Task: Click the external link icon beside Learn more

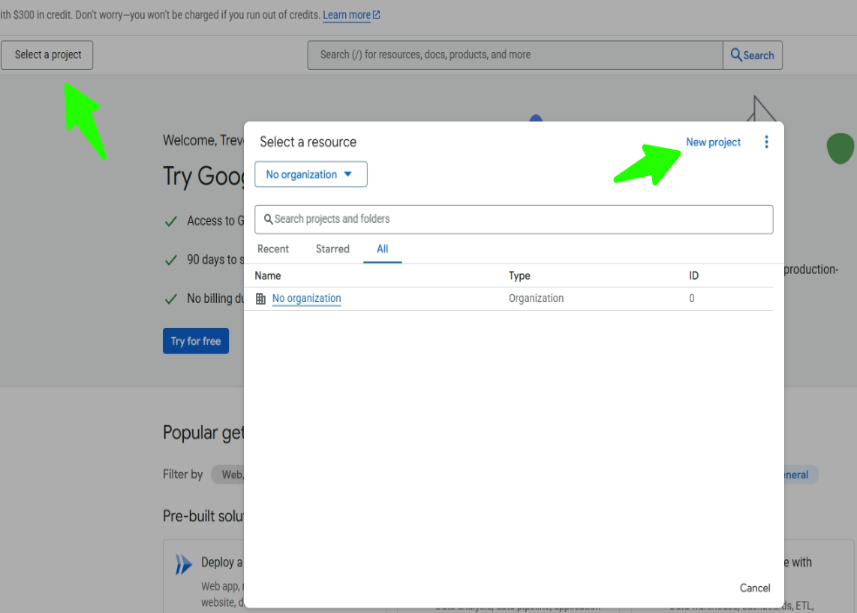Action: 376,16
